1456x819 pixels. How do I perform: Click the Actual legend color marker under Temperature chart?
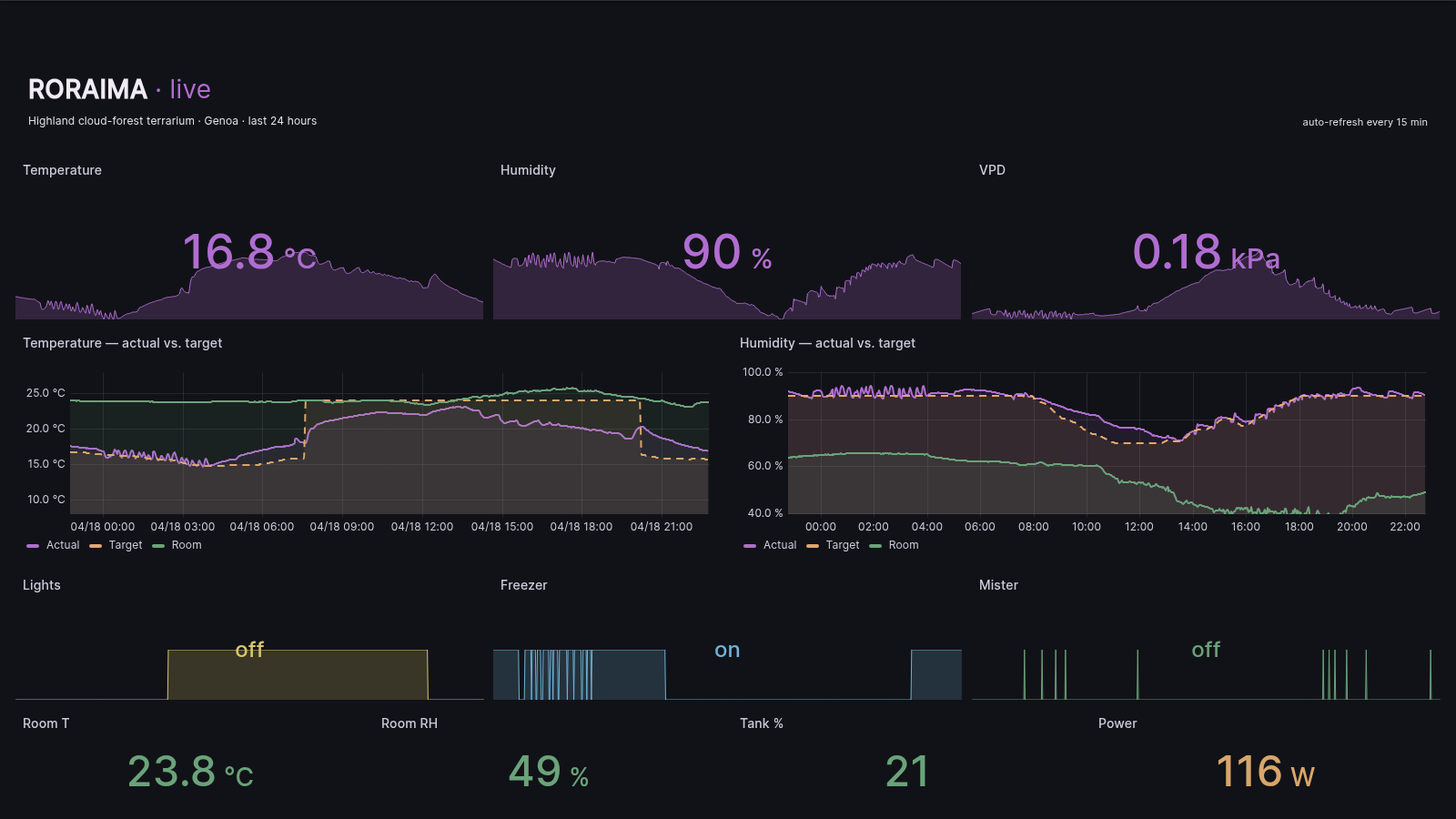(x=32, y=544)
